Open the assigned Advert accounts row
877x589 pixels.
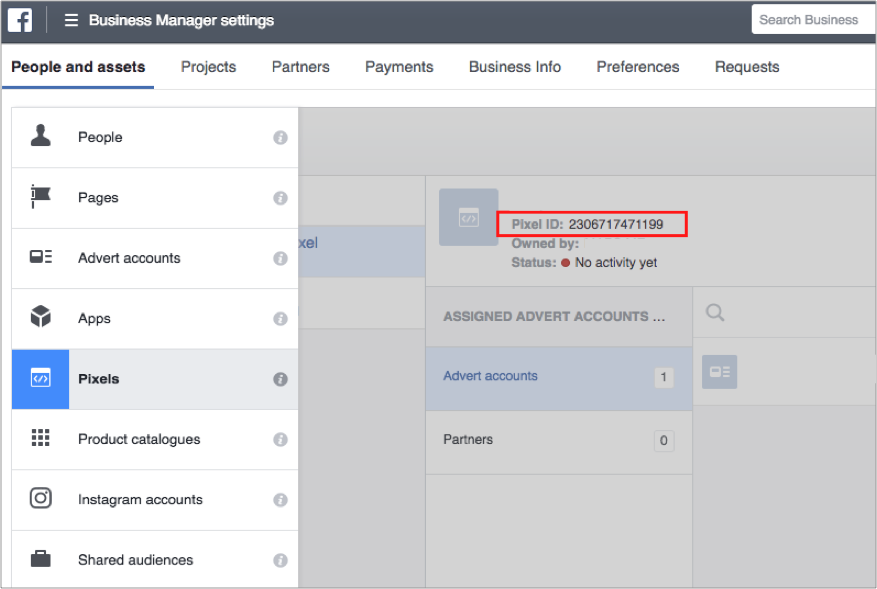(x=559, y=378)
